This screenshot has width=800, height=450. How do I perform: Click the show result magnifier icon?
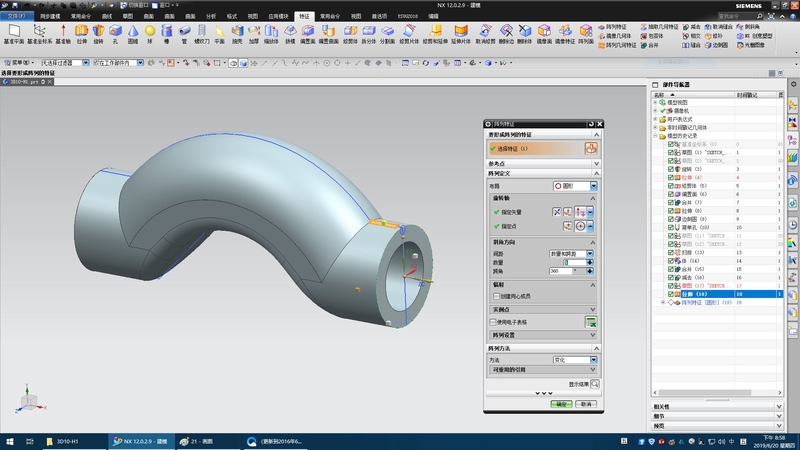[x=594, y=383]
